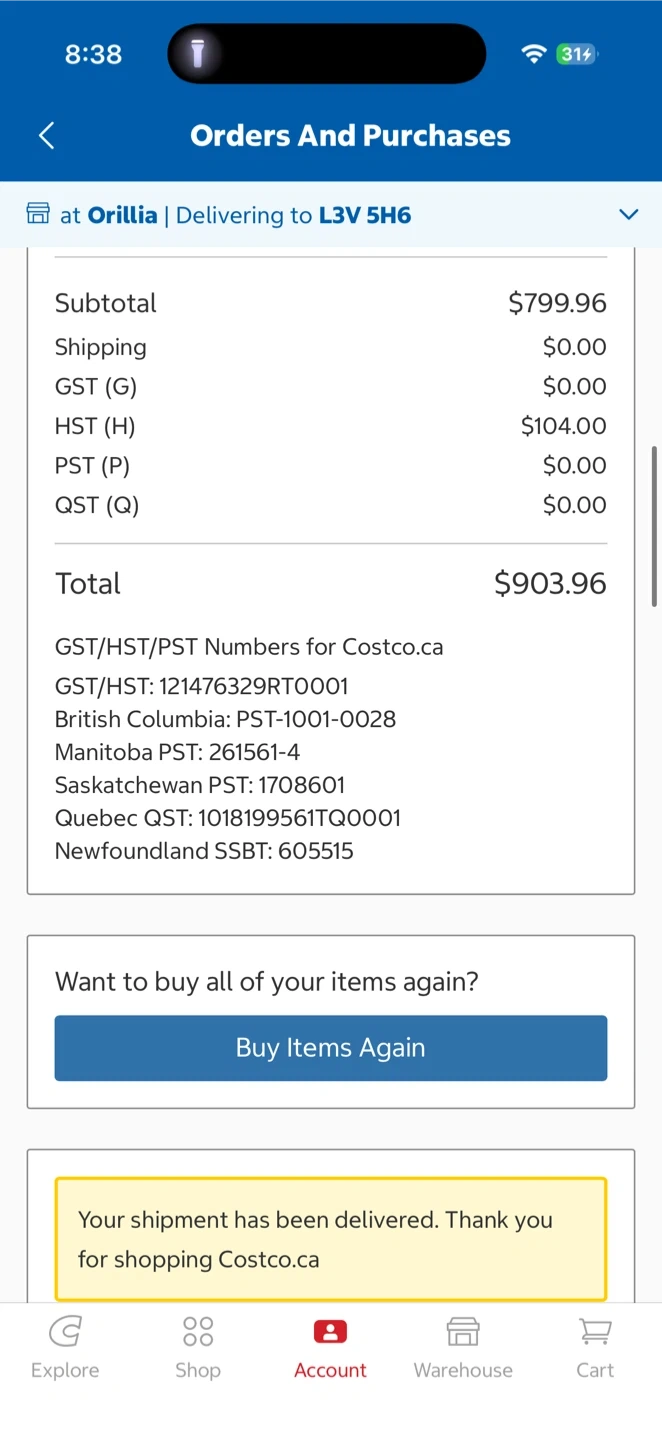
Task: Tap the Orders And Purchases title
Action: 350,136
